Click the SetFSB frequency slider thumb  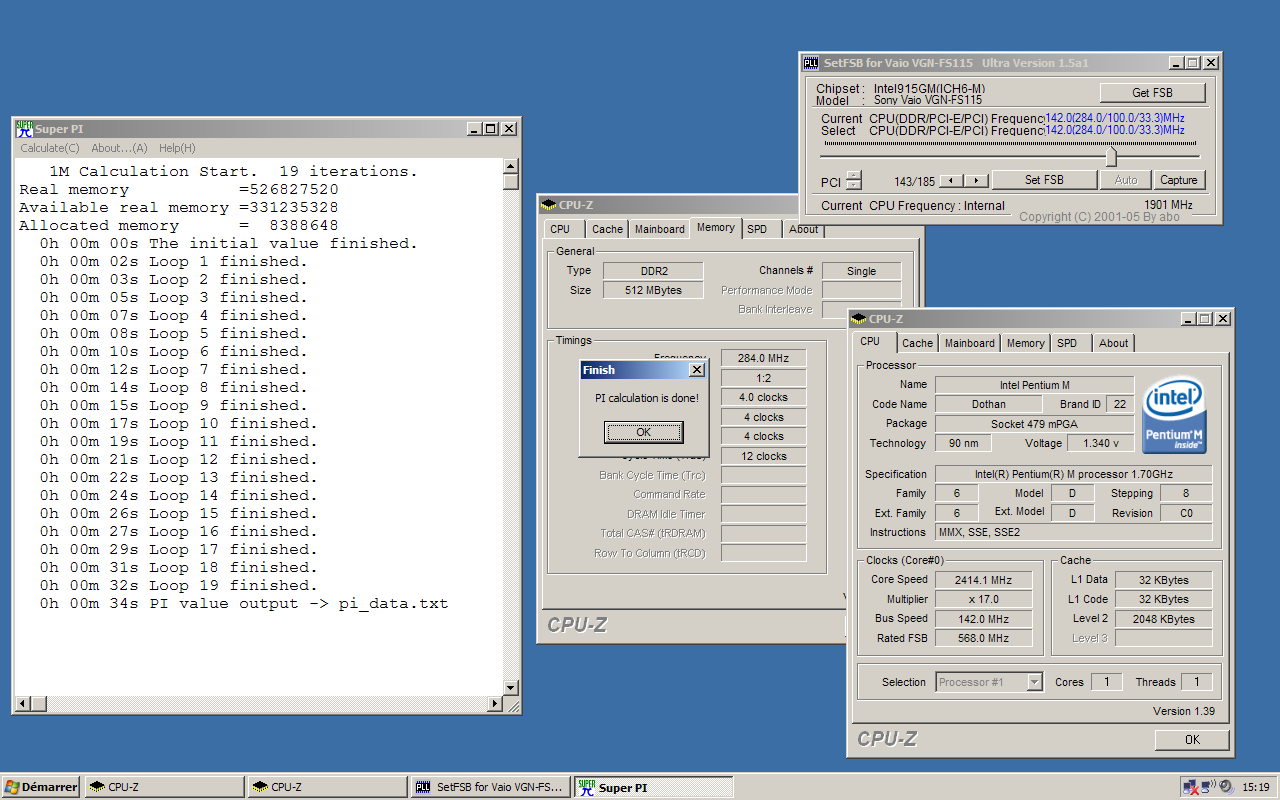point(1110,157)
